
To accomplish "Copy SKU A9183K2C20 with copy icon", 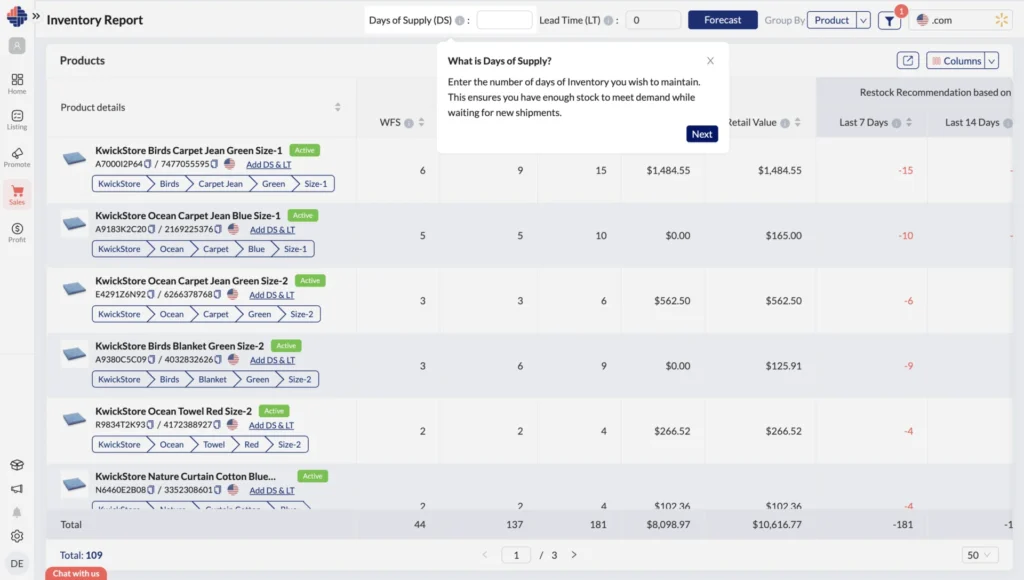I will tap(152, 229).
